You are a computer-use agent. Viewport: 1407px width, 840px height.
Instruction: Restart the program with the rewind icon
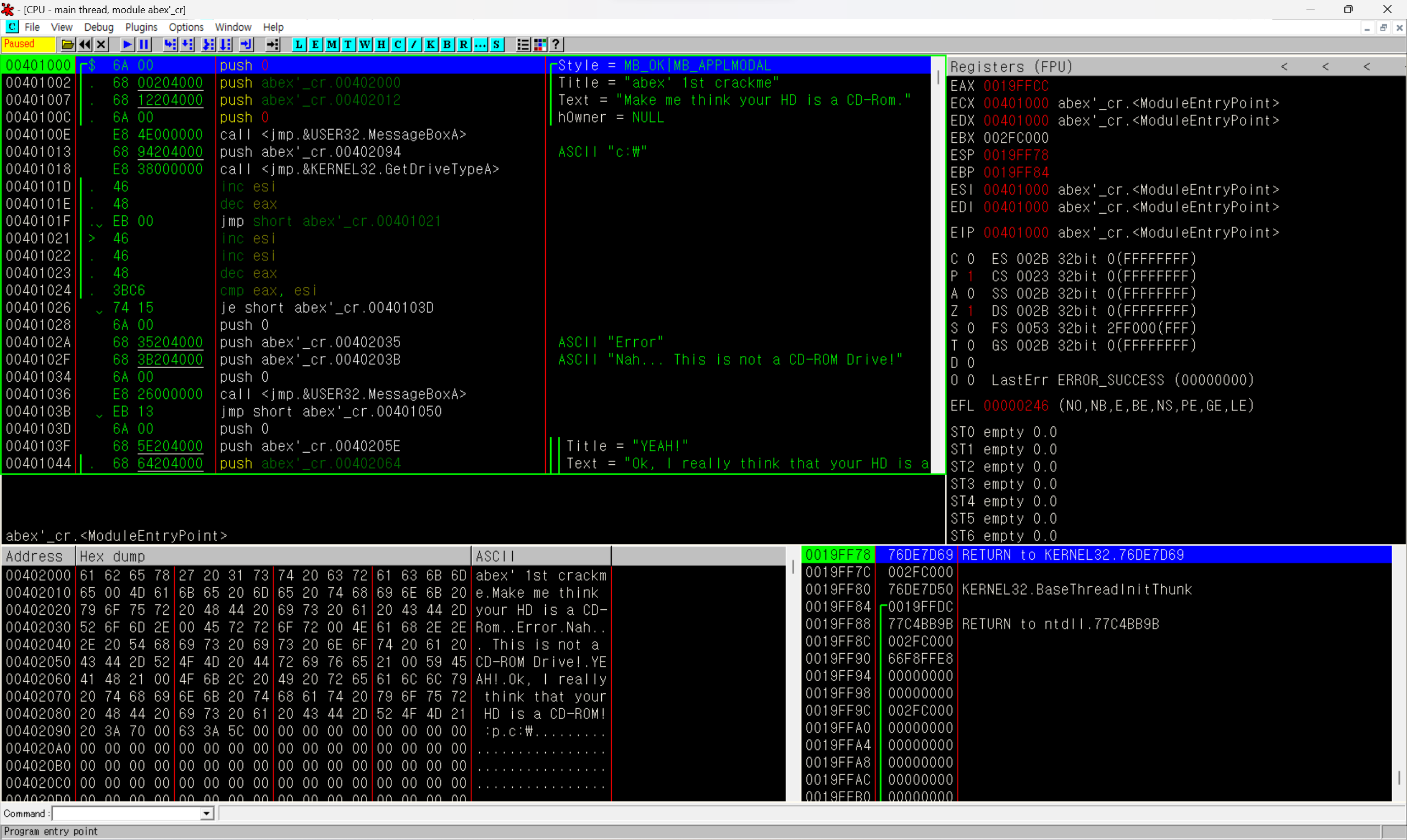(85, 44)
